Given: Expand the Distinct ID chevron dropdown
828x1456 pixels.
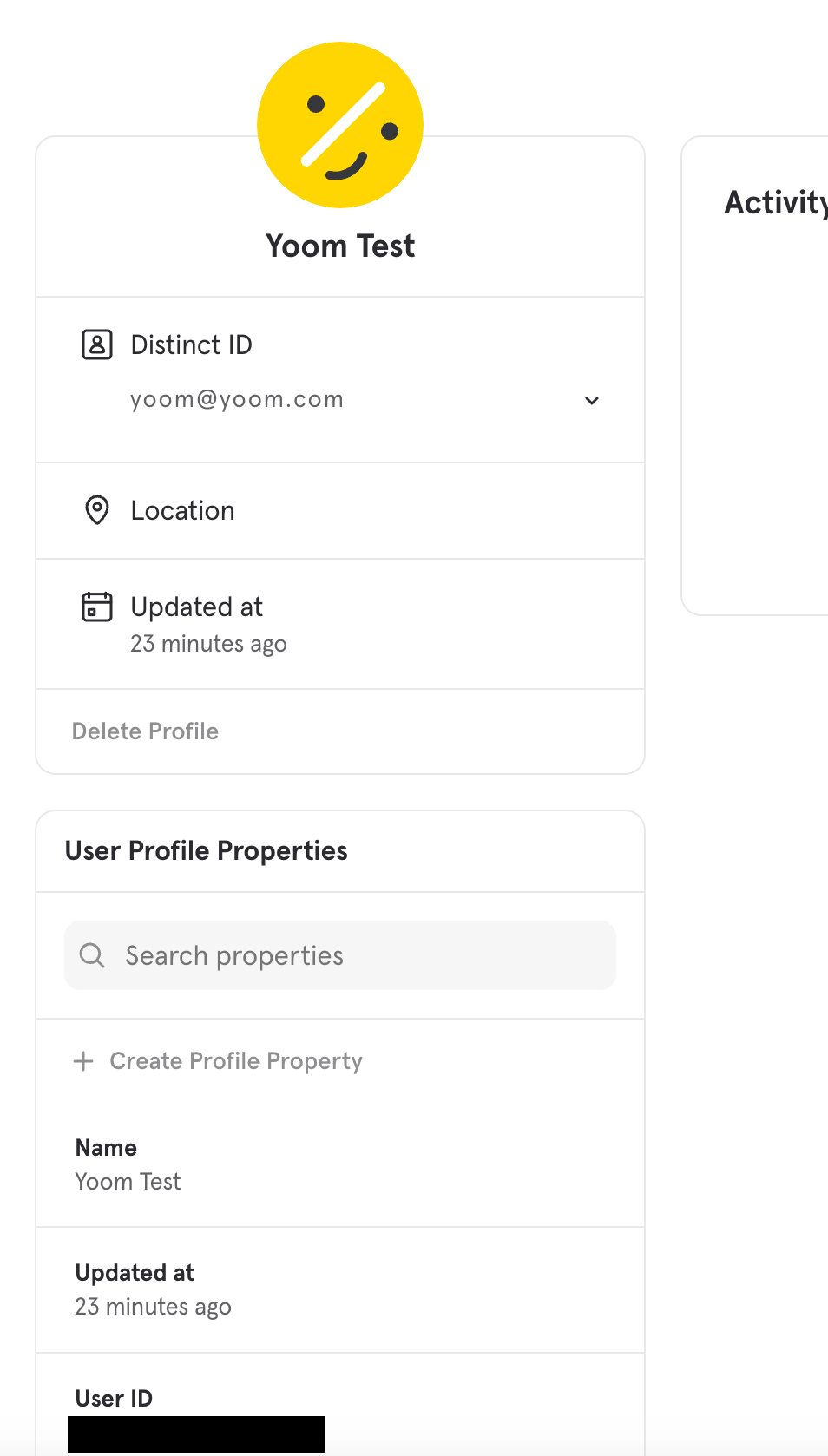Looking at the screenshot, I should 592,401.
